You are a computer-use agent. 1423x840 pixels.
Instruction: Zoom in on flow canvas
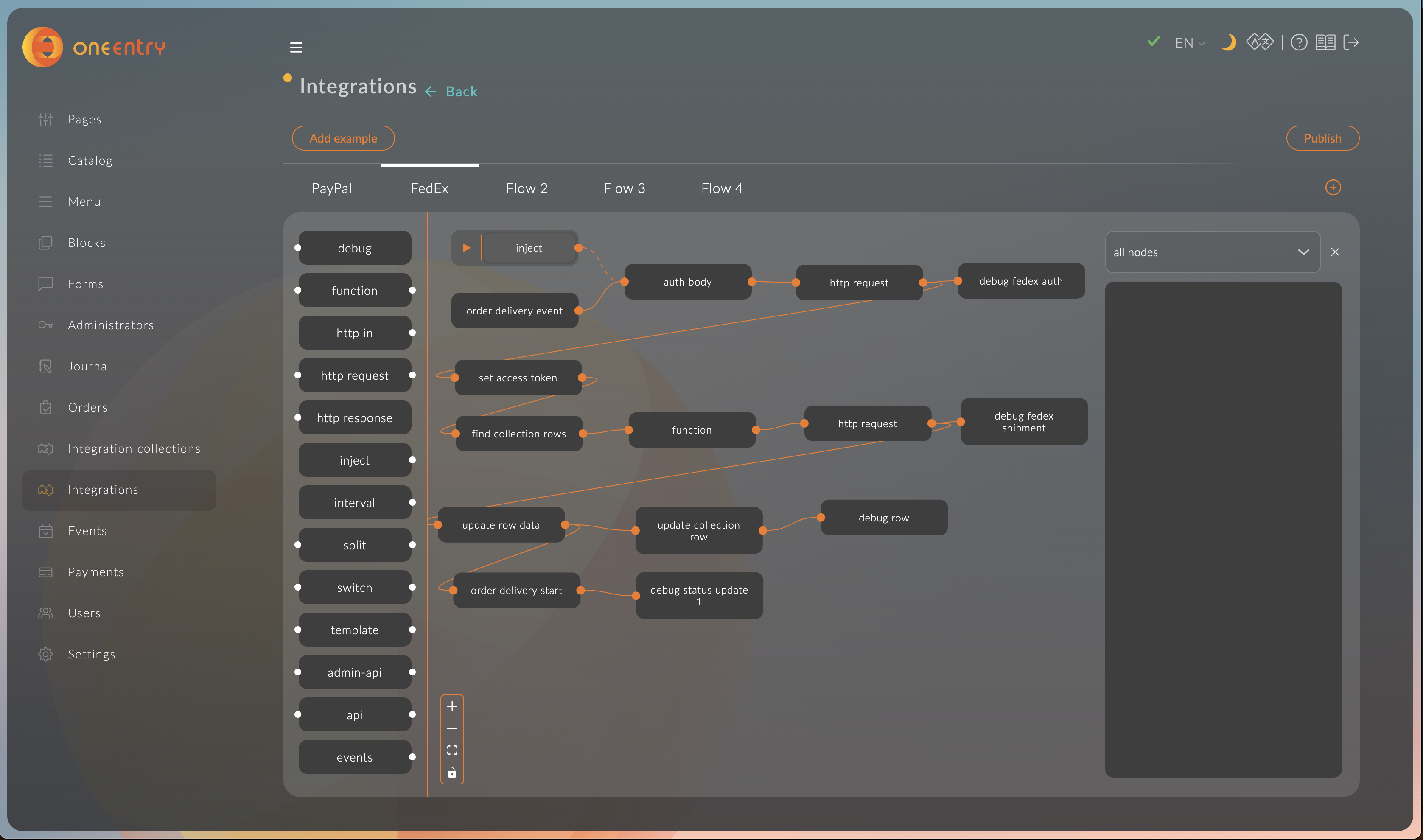452,706
